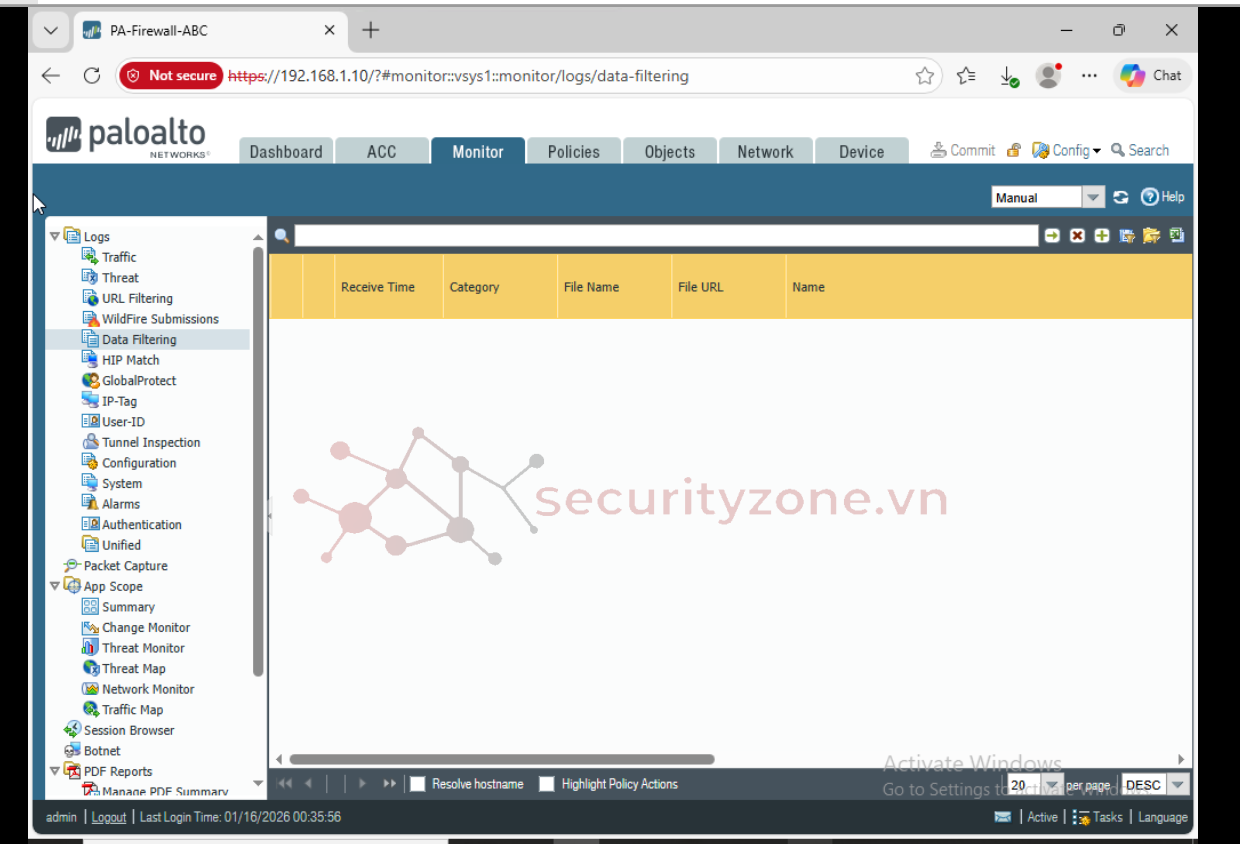Click the Logout link
1240x844 pixels.
tap(109, 817)
